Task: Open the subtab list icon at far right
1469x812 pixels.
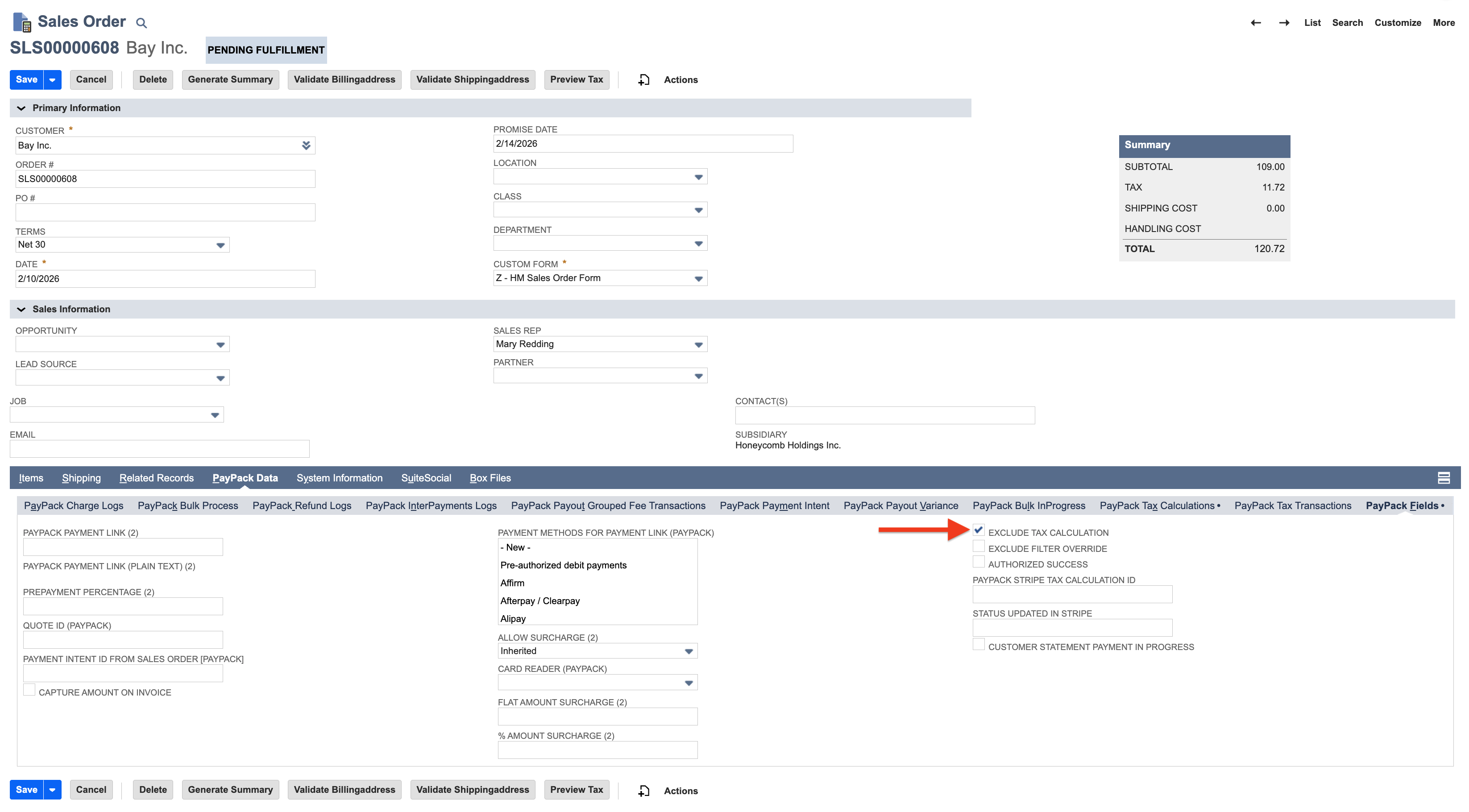Action: click(x=1444, y=478)
